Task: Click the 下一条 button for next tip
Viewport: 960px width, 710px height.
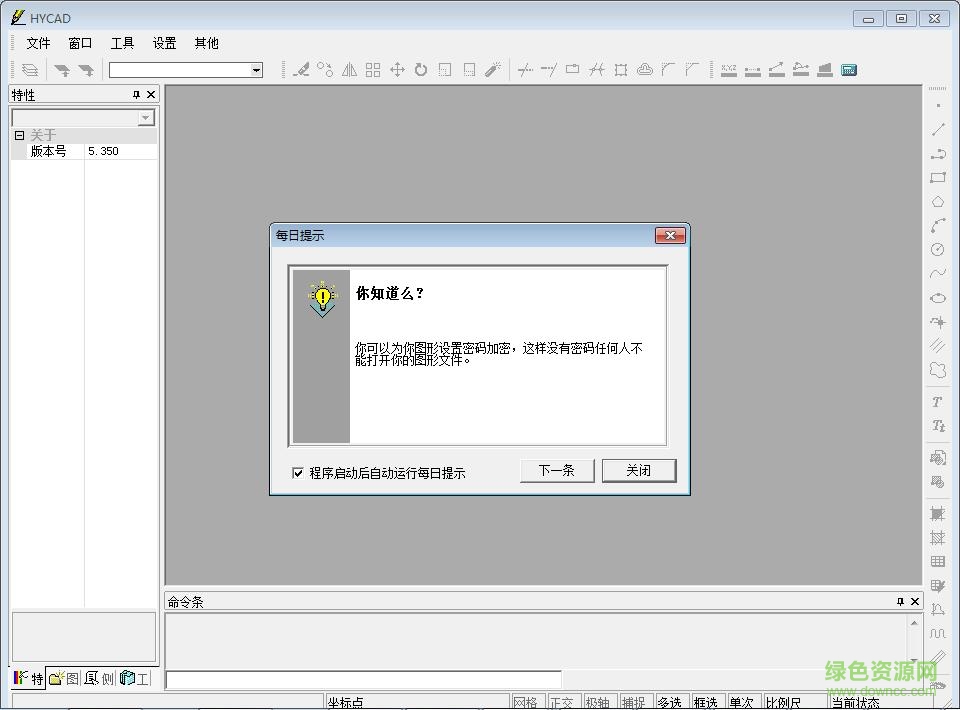Action: tap(557, 470)
